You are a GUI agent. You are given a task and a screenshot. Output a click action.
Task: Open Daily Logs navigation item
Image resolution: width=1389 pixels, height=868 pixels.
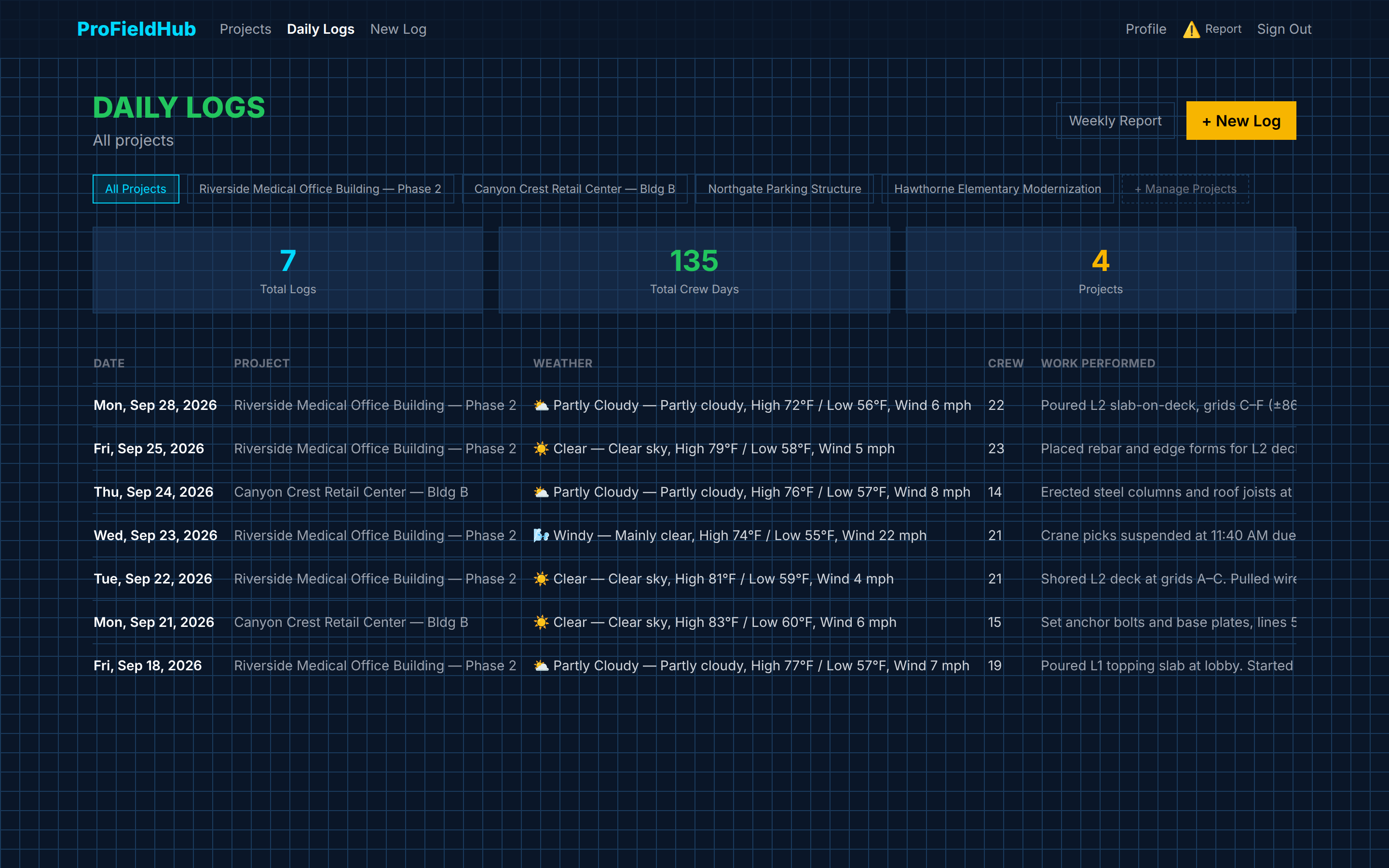320,29
